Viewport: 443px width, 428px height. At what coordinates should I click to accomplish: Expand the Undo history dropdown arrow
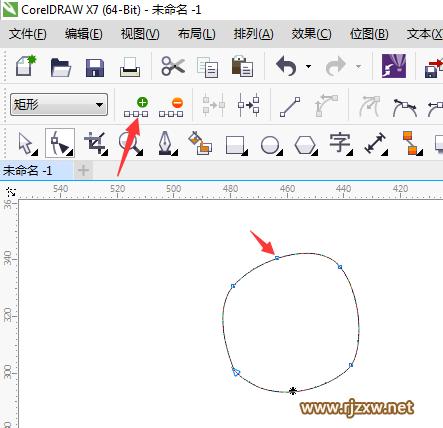pyautogui.click(x=308, y=66)
